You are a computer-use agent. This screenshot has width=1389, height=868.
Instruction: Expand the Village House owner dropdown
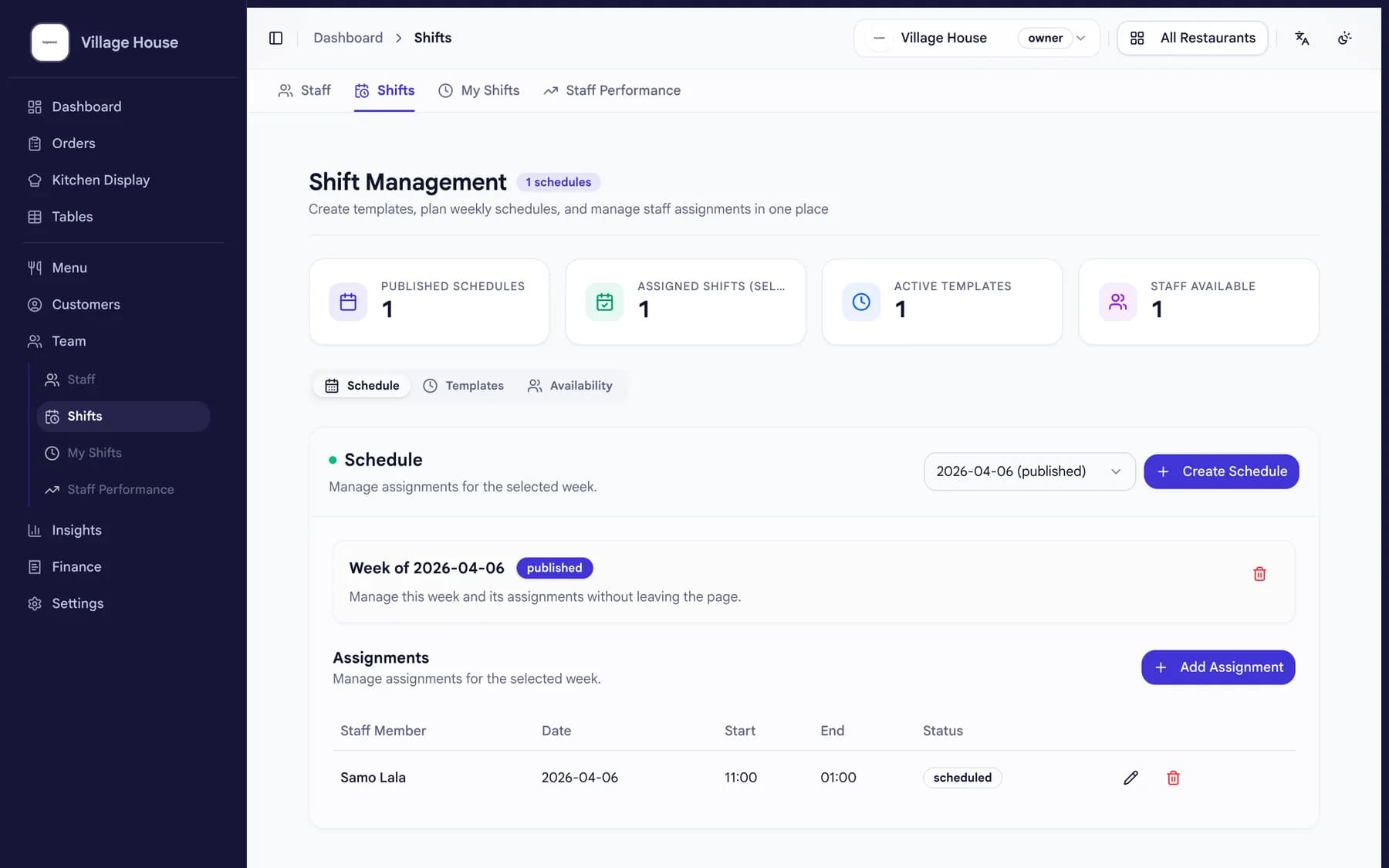(x=977, y=38)
